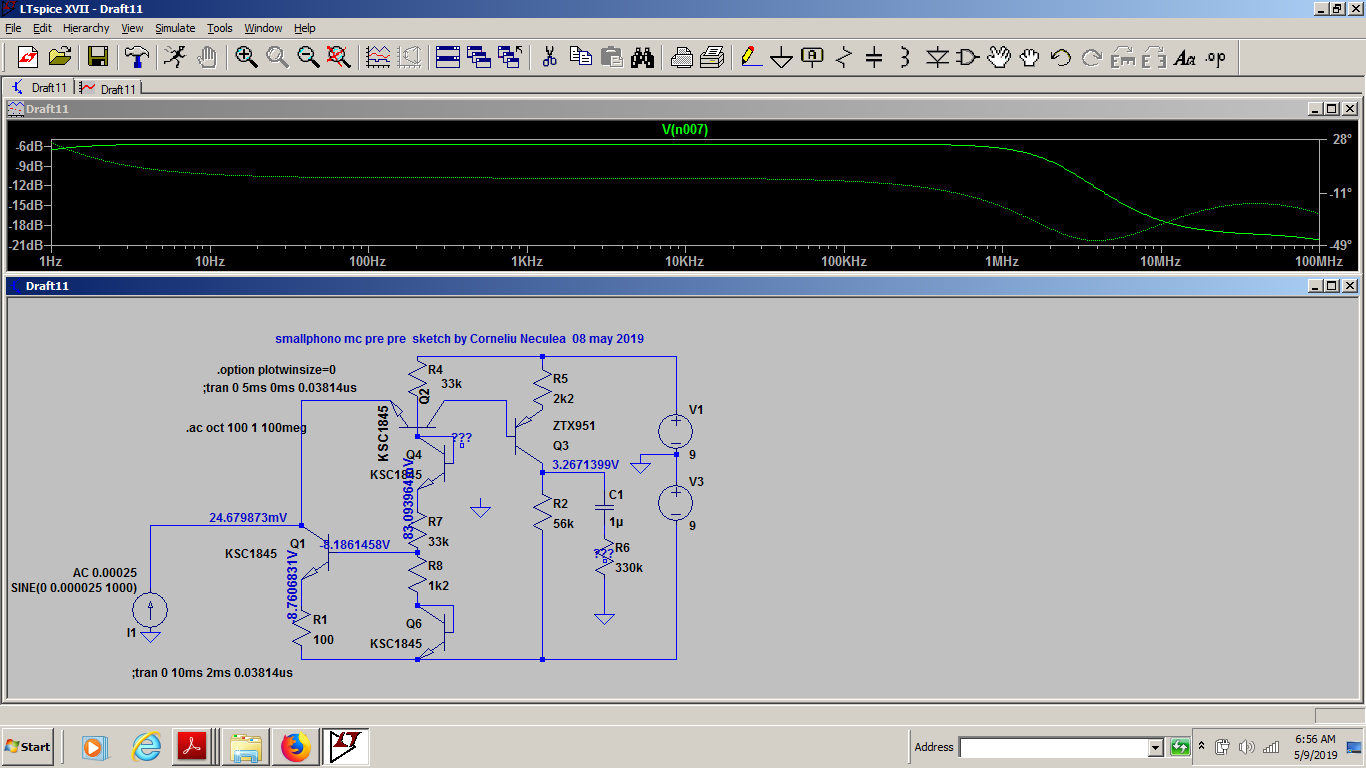The width and height of the screenshot is (1366, 768).
Task: Cut selection with the scissors icon
Action: click(x=549, y=57)
